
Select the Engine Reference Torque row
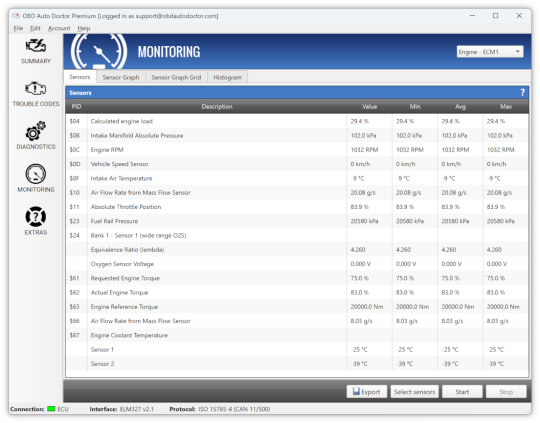[297, 307]
